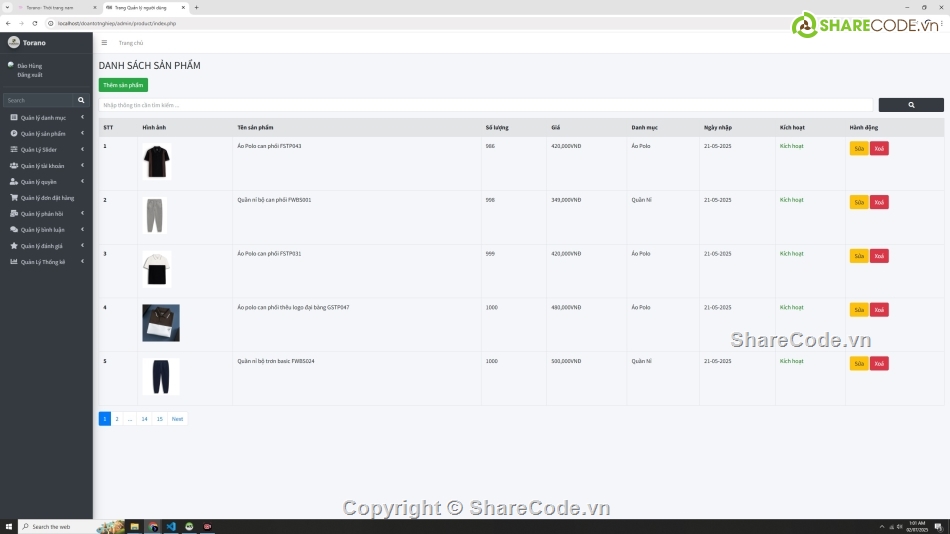Click the Quản lý phản hồi icon
Screen dimensions: 950x534
[14, 213]
